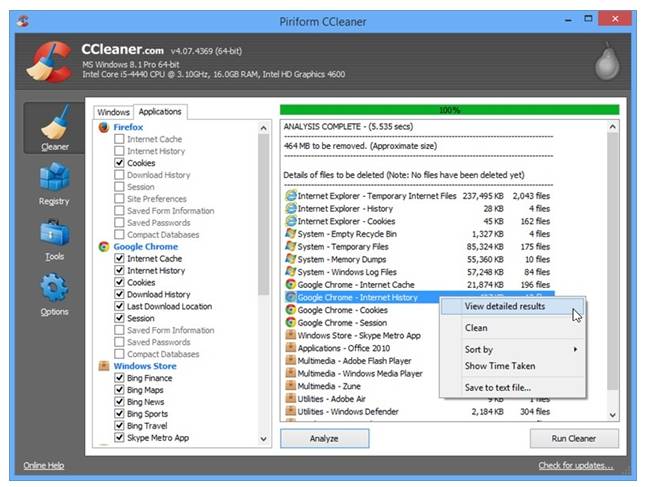Click Internet Explorer Temporary Internet Files icon
647x487 pixels.
291,196
